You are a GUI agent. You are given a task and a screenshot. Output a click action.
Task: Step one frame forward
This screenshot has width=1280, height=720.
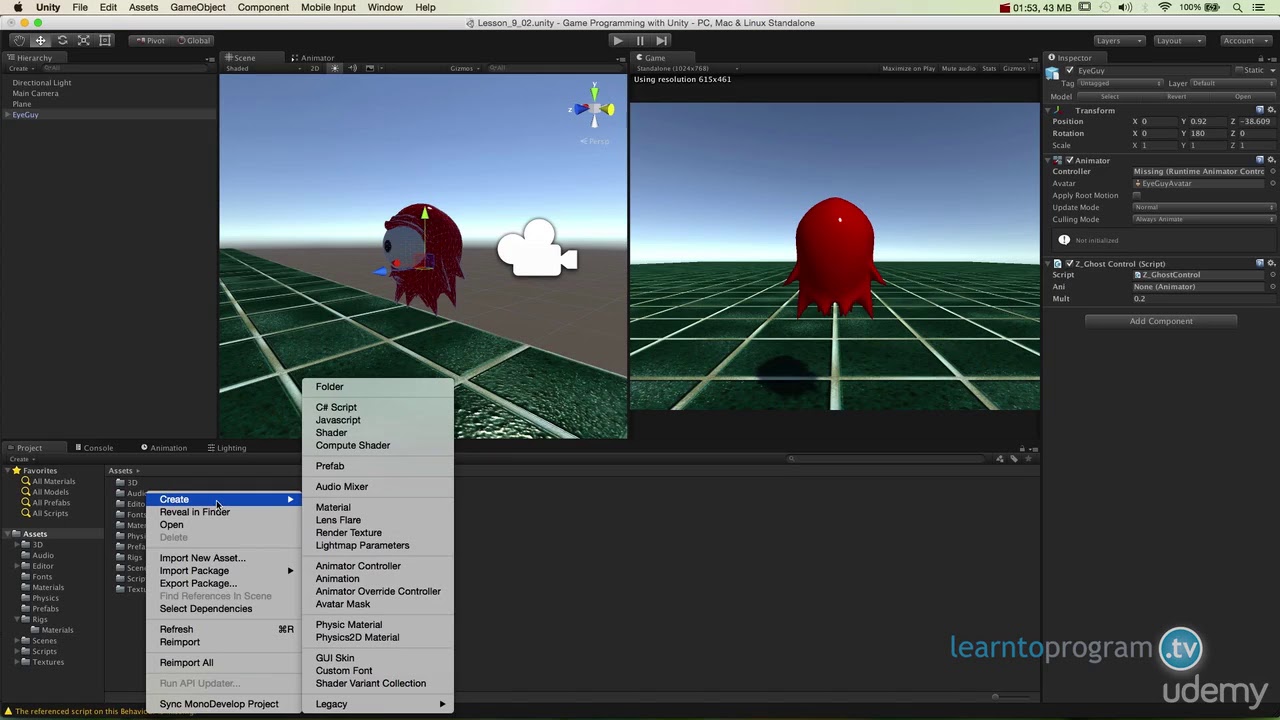[x=662, y=40]
